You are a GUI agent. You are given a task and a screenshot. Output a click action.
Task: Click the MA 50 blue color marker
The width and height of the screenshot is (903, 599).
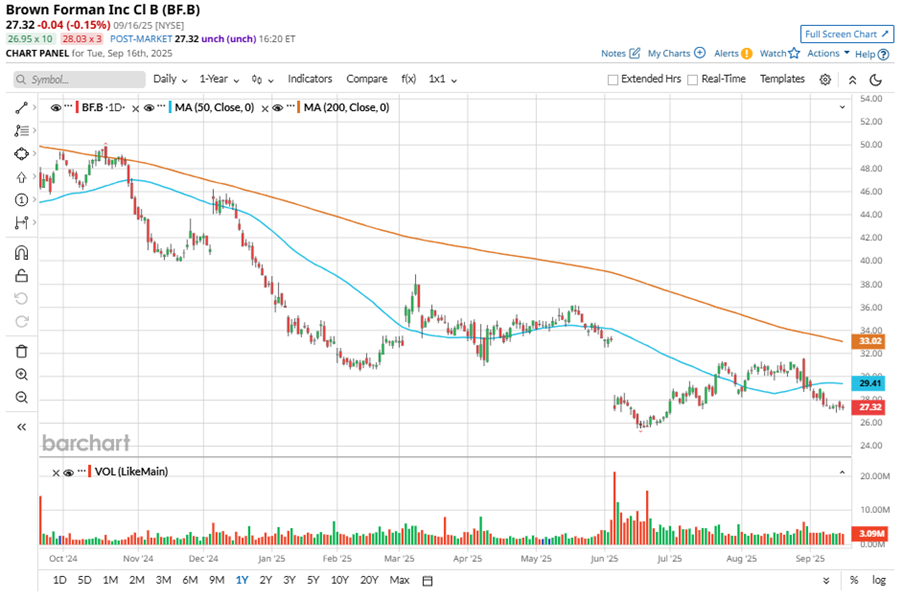coord(170,108)
